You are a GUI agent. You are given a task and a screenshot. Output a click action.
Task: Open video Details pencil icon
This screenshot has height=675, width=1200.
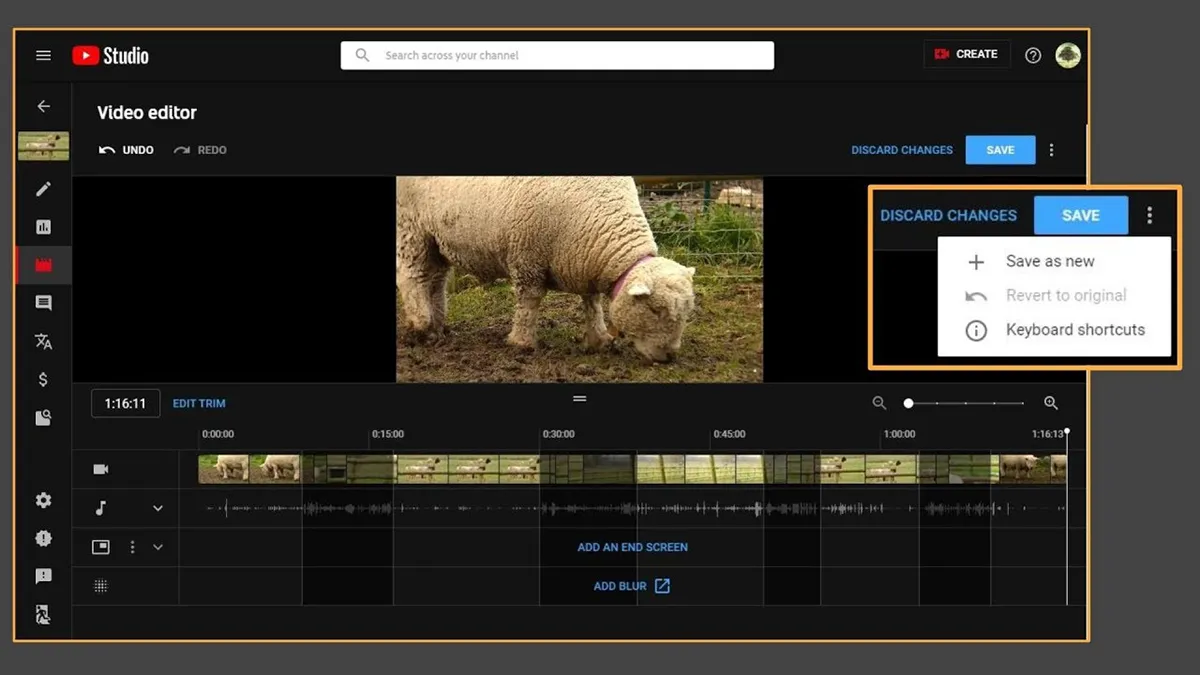tap(43, 189)
